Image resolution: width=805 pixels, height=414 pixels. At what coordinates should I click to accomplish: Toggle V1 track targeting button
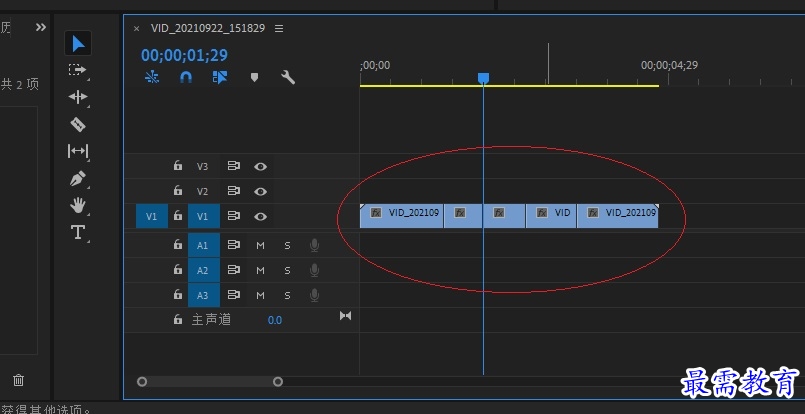click(x=204, y=216)
